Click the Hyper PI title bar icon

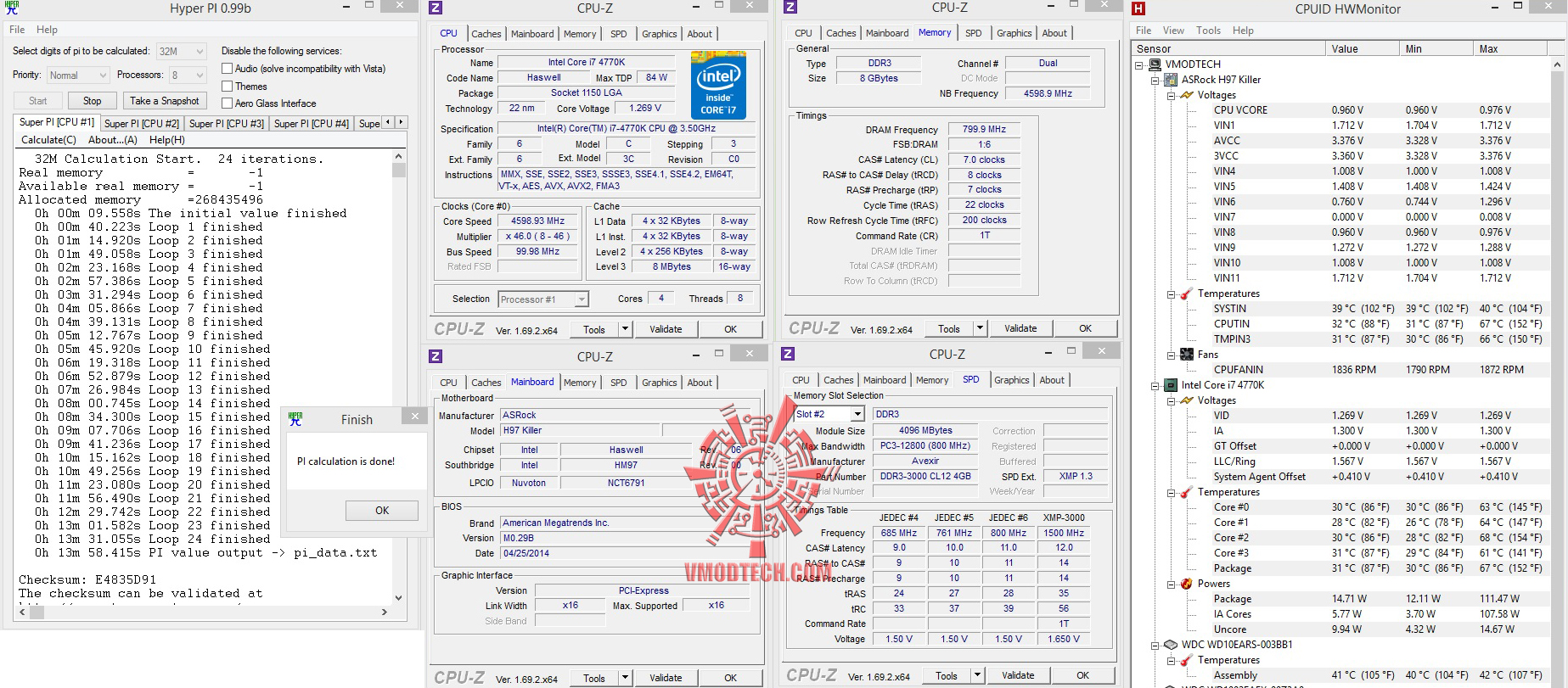click(x=12, y=8)
